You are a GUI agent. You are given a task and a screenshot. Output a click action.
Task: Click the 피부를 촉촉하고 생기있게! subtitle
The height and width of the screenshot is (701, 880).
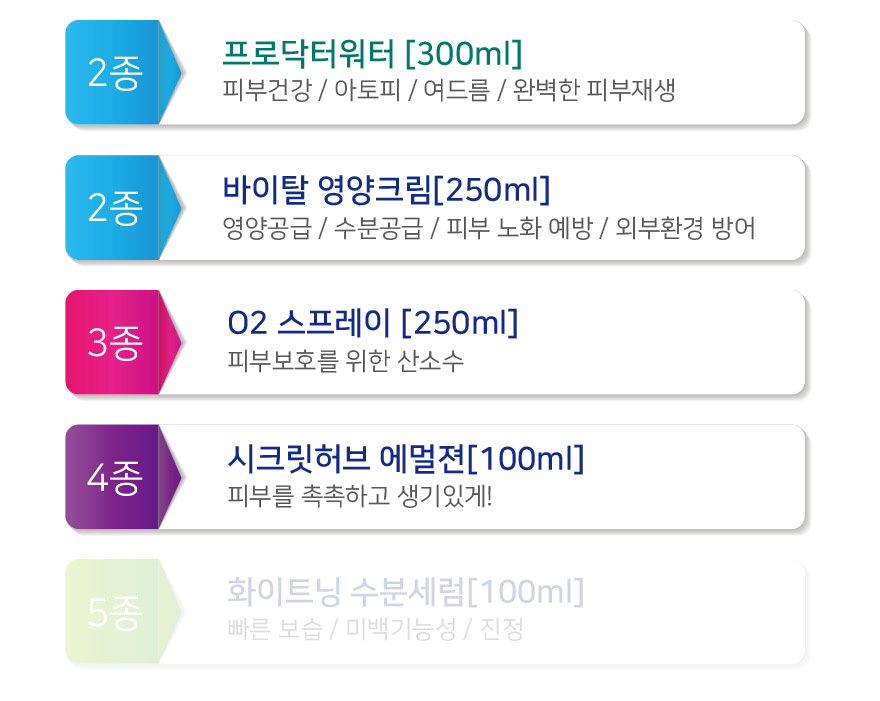click(x=360, y=496)
